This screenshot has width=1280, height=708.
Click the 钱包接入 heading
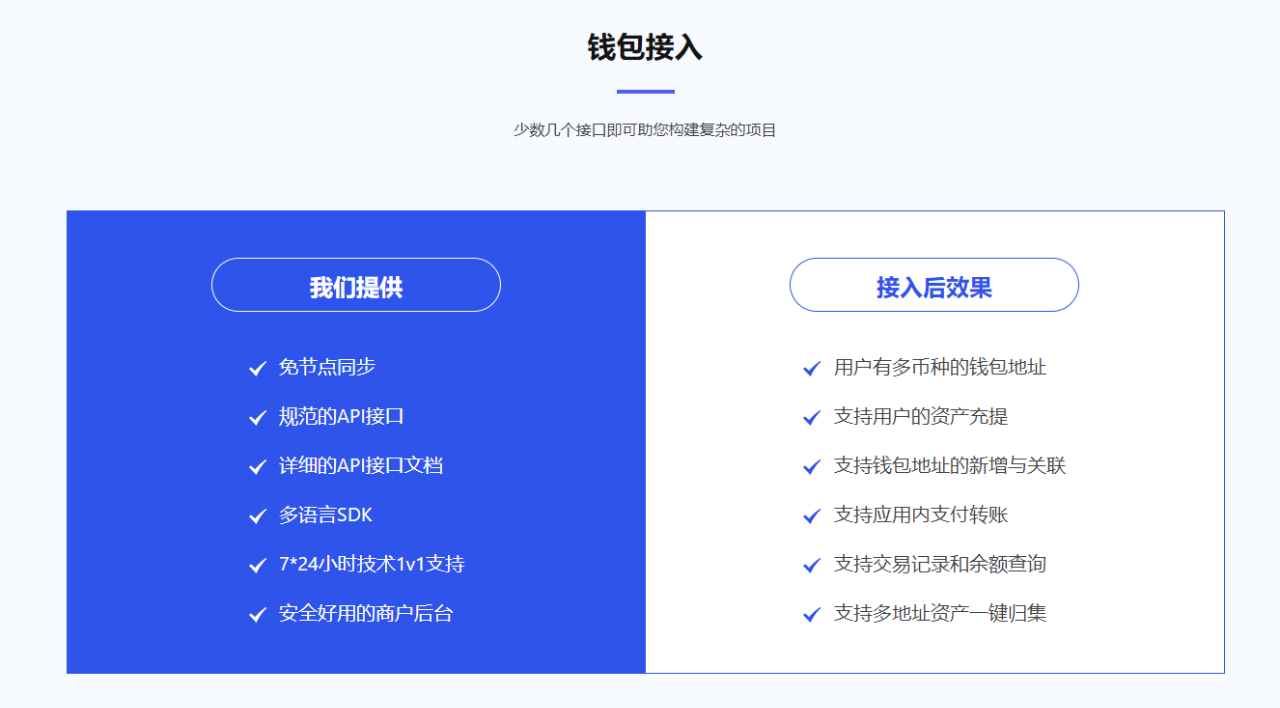(645, 47)
